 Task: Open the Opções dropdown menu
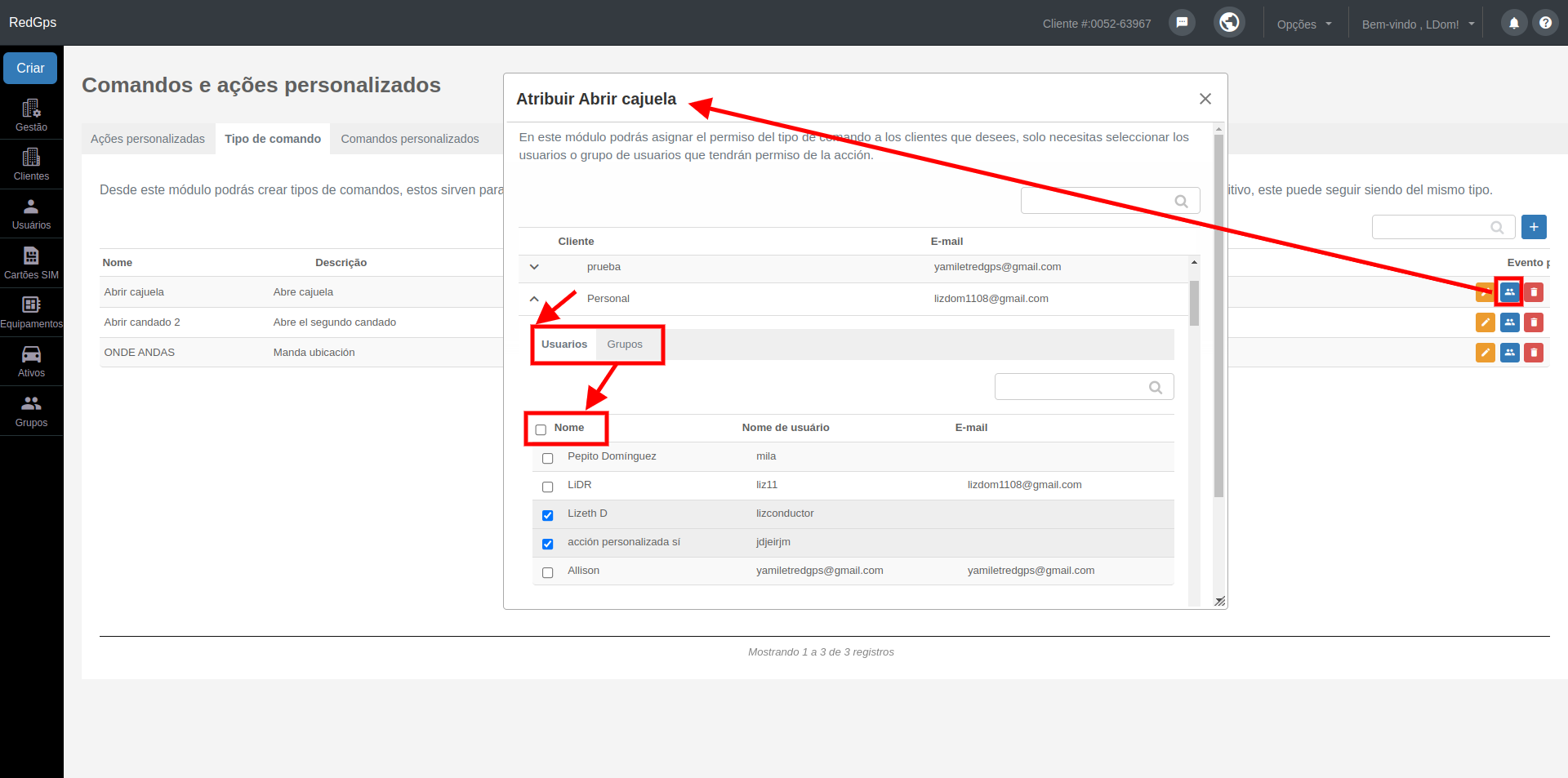[1304, 24]
